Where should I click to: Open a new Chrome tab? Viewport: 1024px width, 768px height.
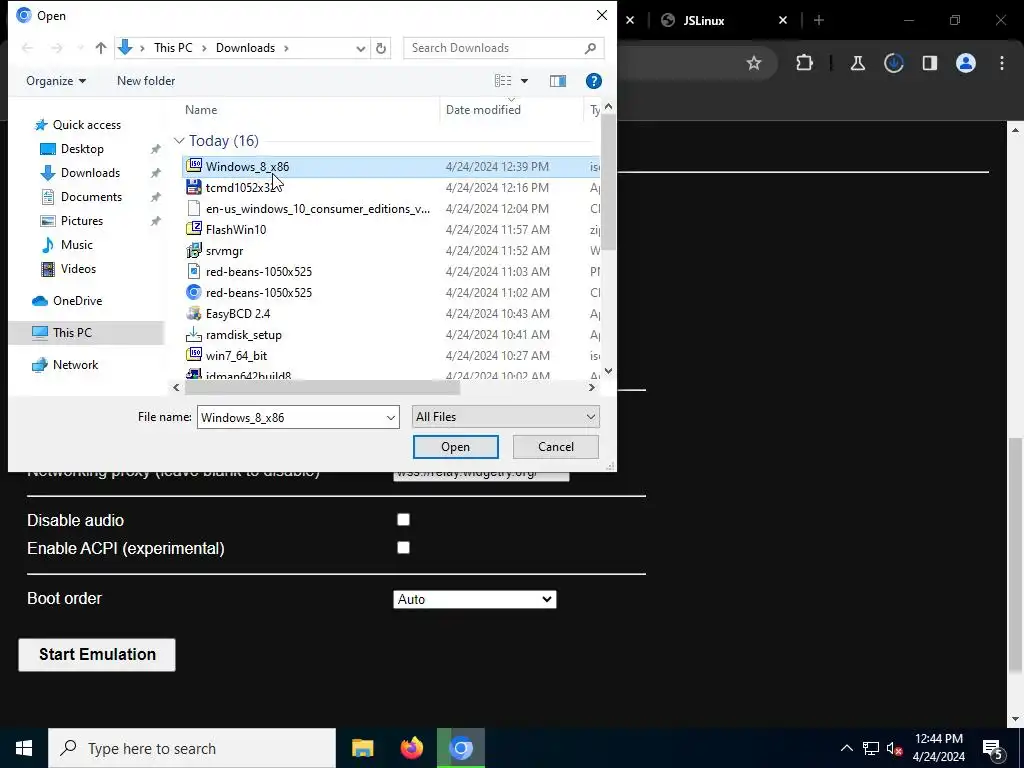click(818, 20)
